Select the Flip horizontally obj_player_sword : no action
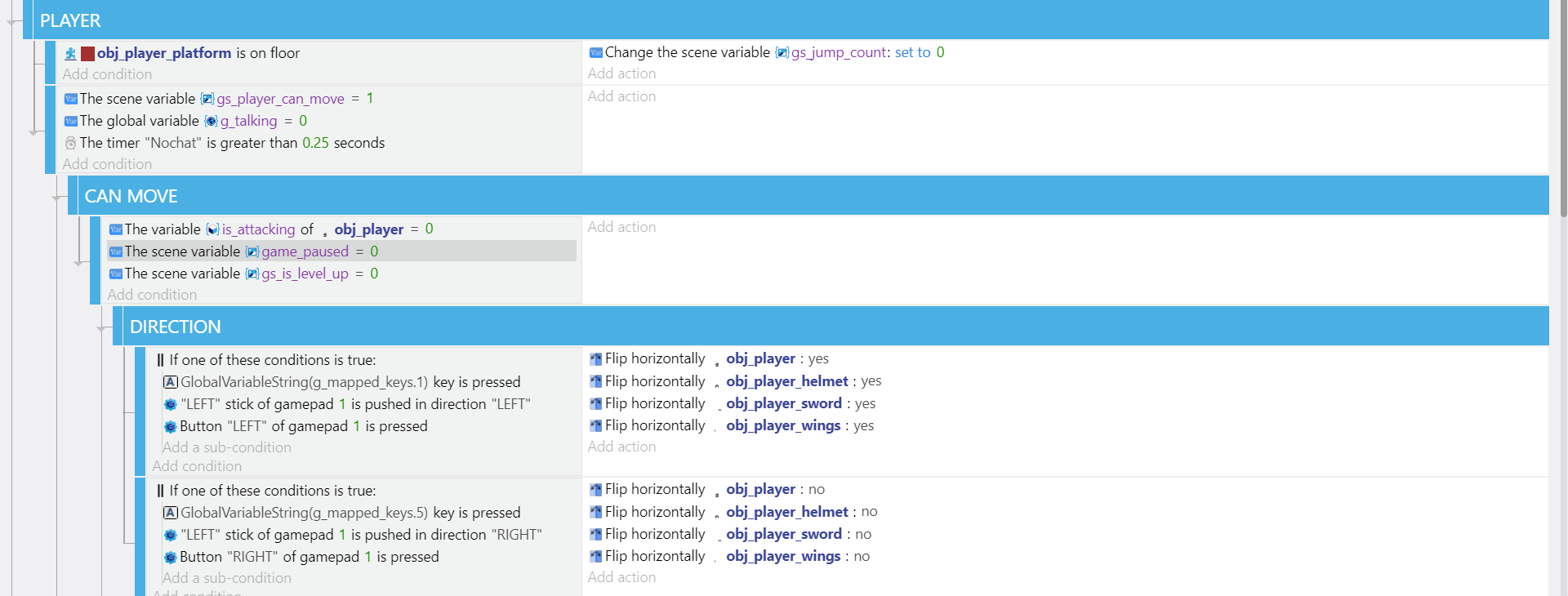1568x596 pixels. [x=730, y=534]
